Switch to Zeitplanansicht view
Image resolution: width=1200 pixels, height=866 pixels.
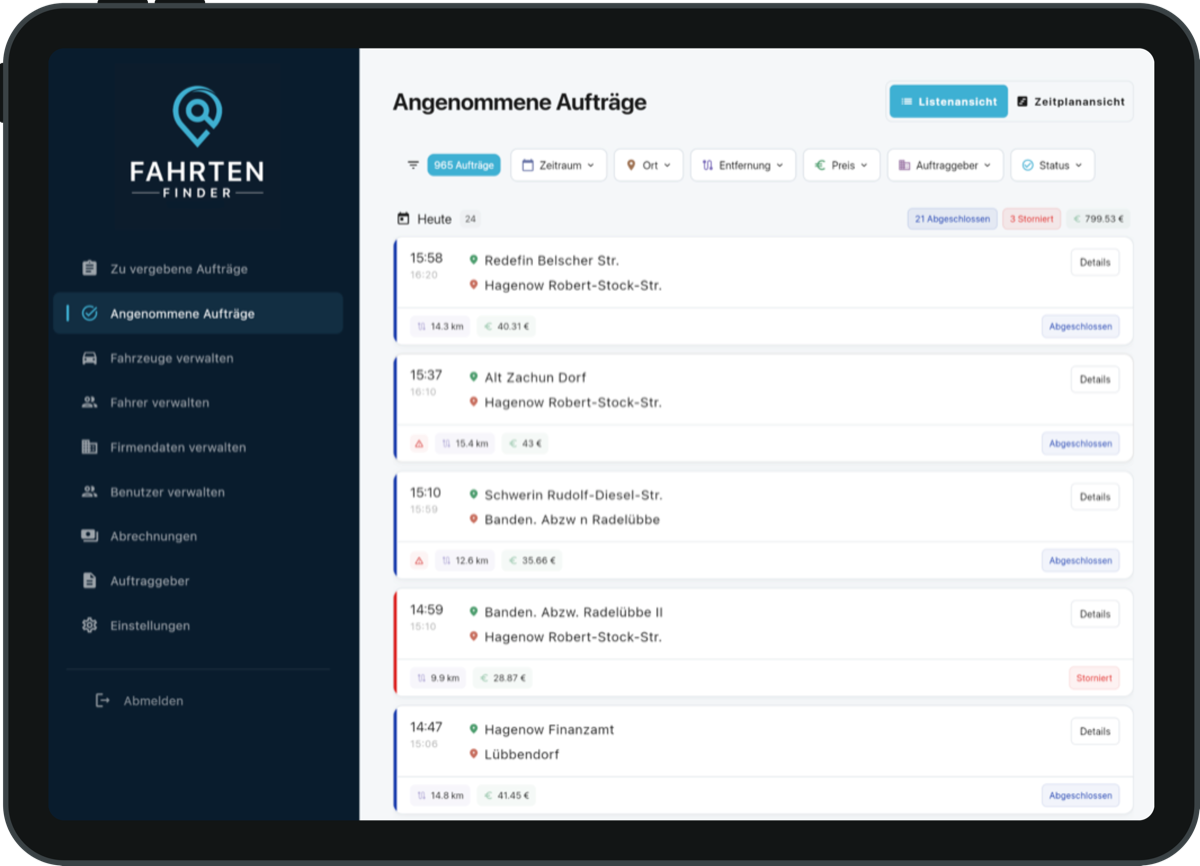tap(1070, 101)
